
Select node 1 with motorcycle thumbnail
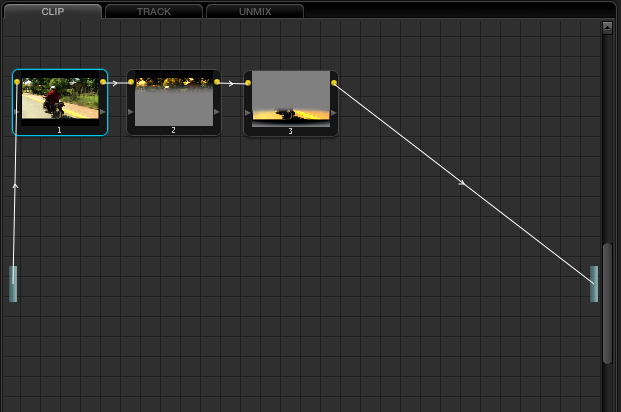(x=60, y=99)
